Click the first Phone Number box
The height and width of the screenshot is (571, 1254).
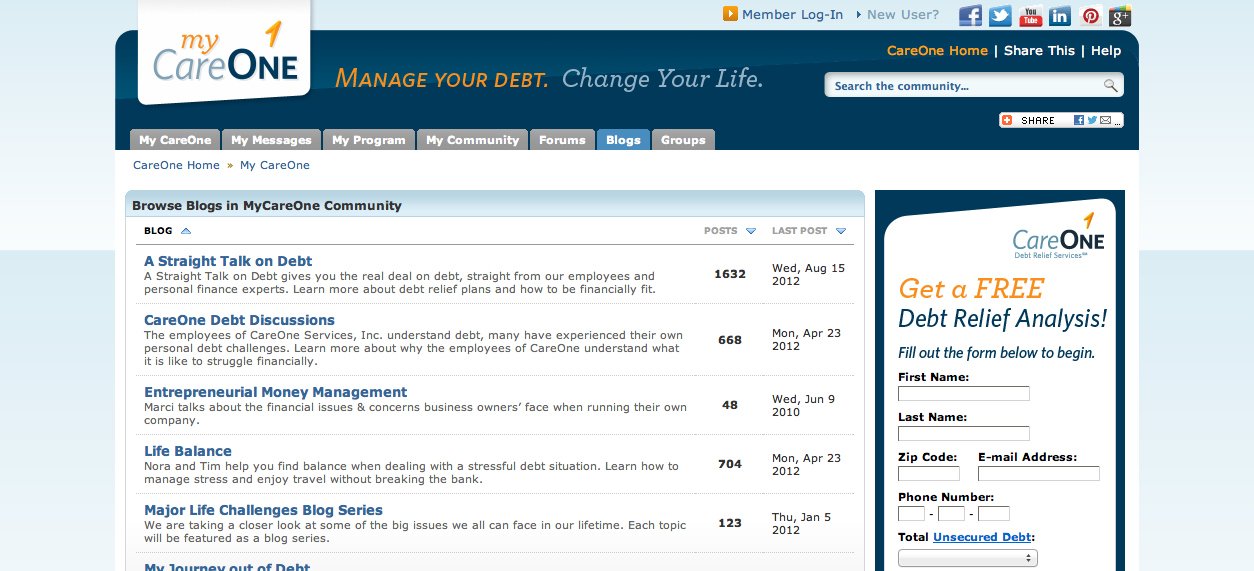click(911, 514)
